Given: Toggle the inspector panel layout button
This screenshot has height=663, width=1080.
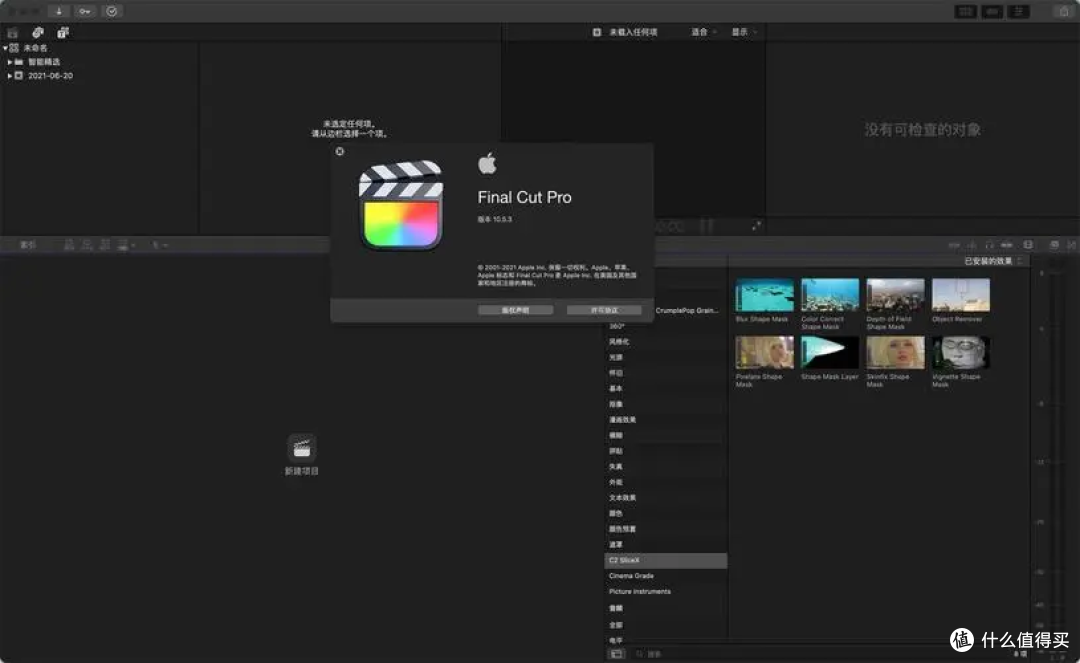Looking at the screenshot, I should coord(1018,11).
